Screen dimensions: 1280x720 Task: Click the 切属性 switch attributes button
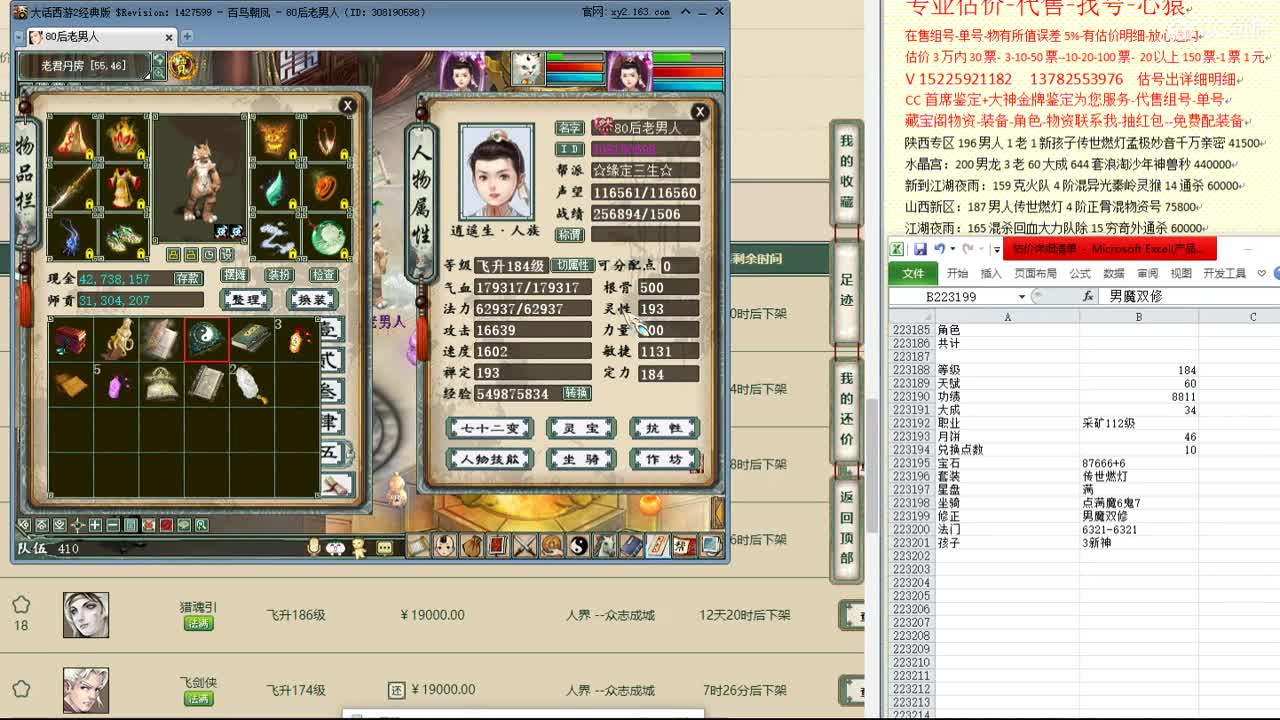point(572,266)
